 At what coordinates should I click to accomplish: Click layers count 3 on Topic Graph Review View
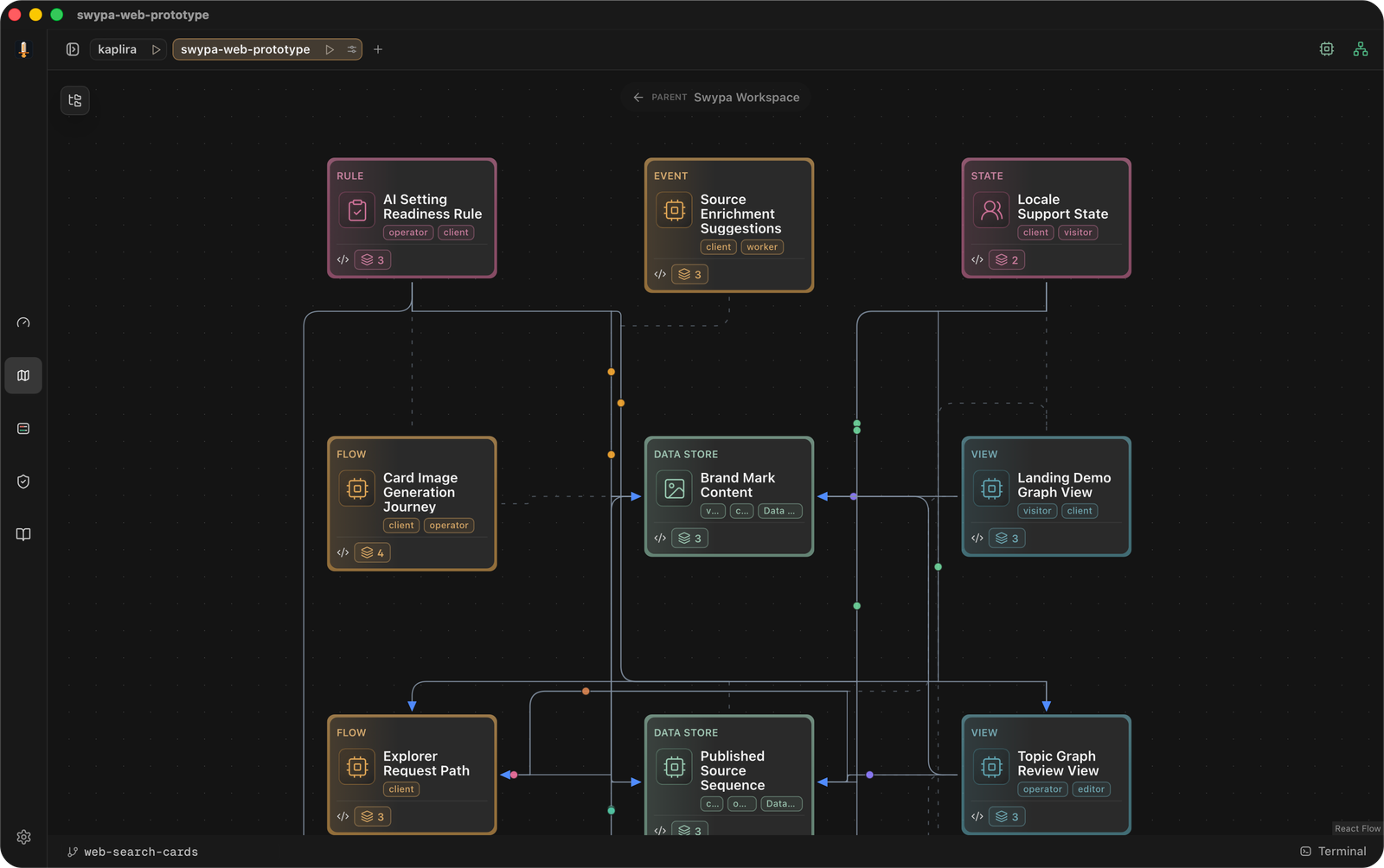pyautogui.click(x=1007, y=816)
